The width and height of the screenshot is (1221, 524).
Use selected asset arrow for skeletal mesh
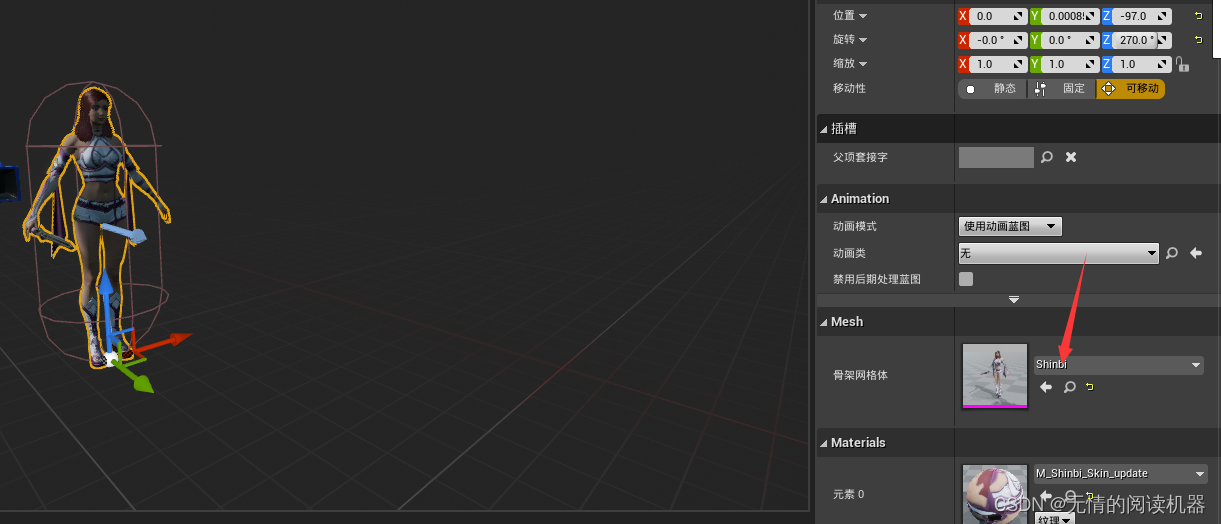(x=1046, y=387)
